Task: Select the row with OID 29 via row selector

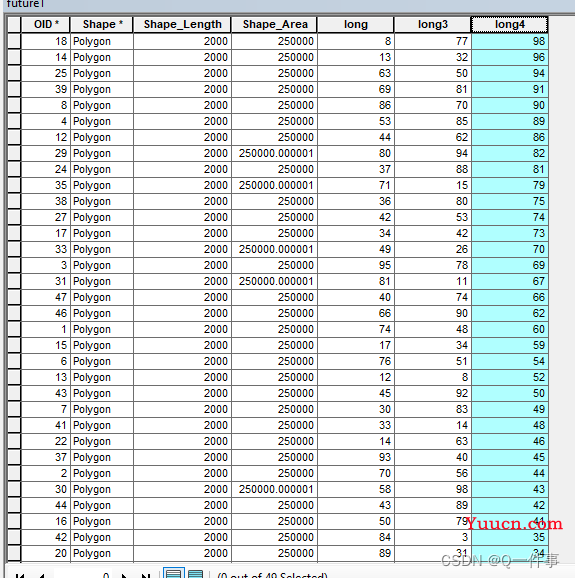Action: pos(14,153)
